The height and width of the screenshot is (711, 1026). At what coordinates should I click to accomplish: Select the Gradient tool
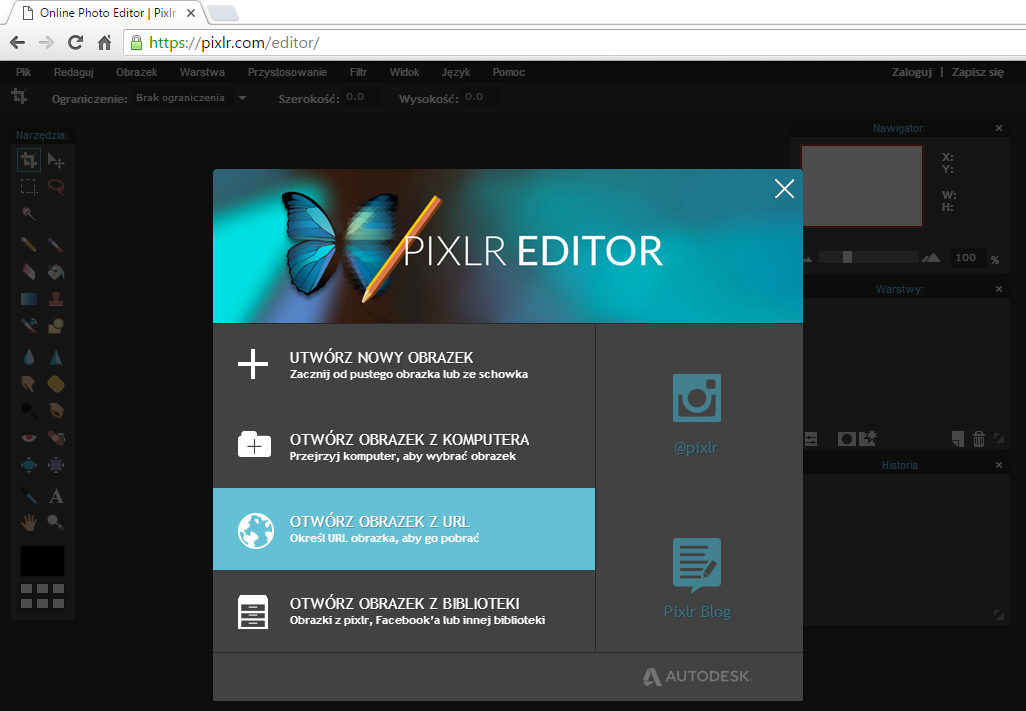29,299
